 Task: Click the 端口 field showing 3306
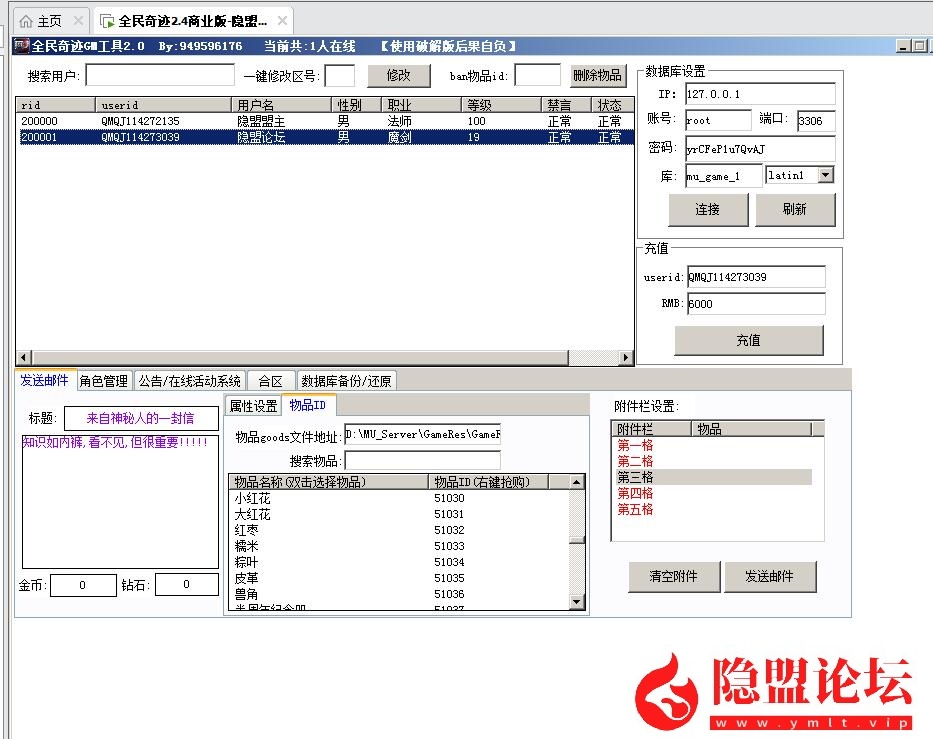click(816, 121)
